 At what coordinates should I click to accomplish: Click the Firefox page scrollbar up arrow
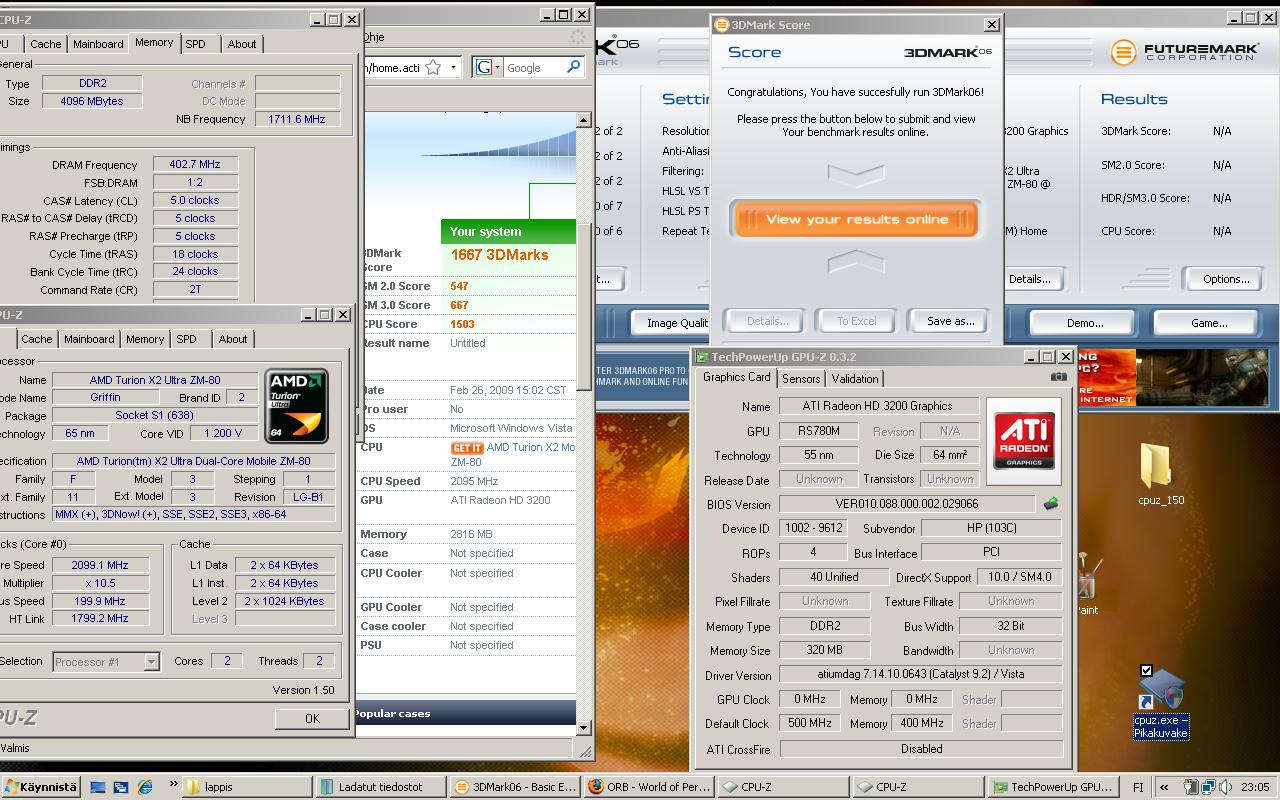click(584, 120)
